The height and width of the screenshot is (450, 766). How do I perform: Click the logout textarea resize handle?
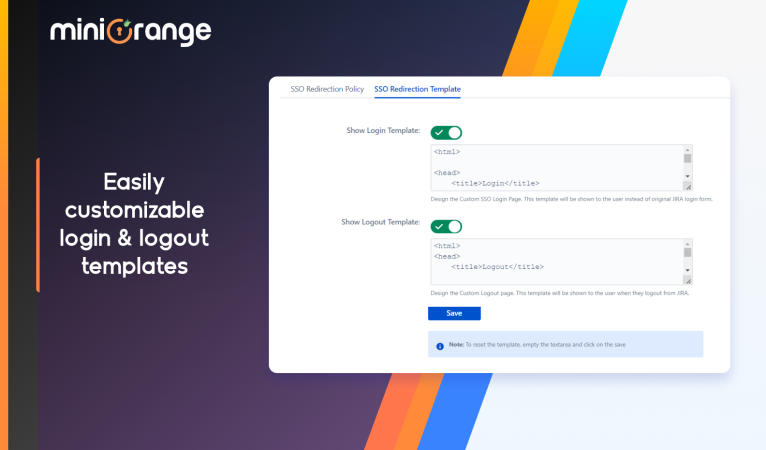688,280
